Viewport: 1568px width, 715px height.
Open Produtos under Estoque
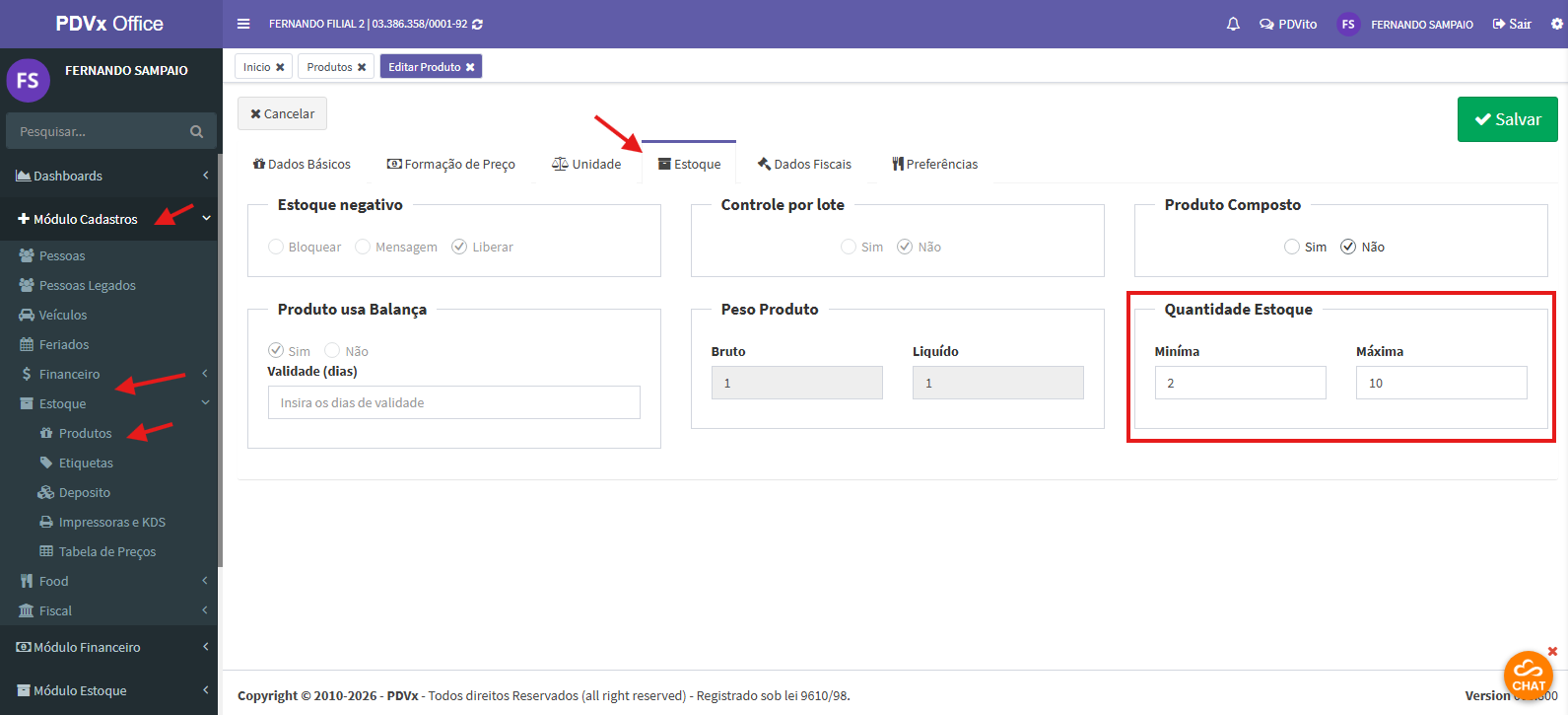[x=85, y=433]
